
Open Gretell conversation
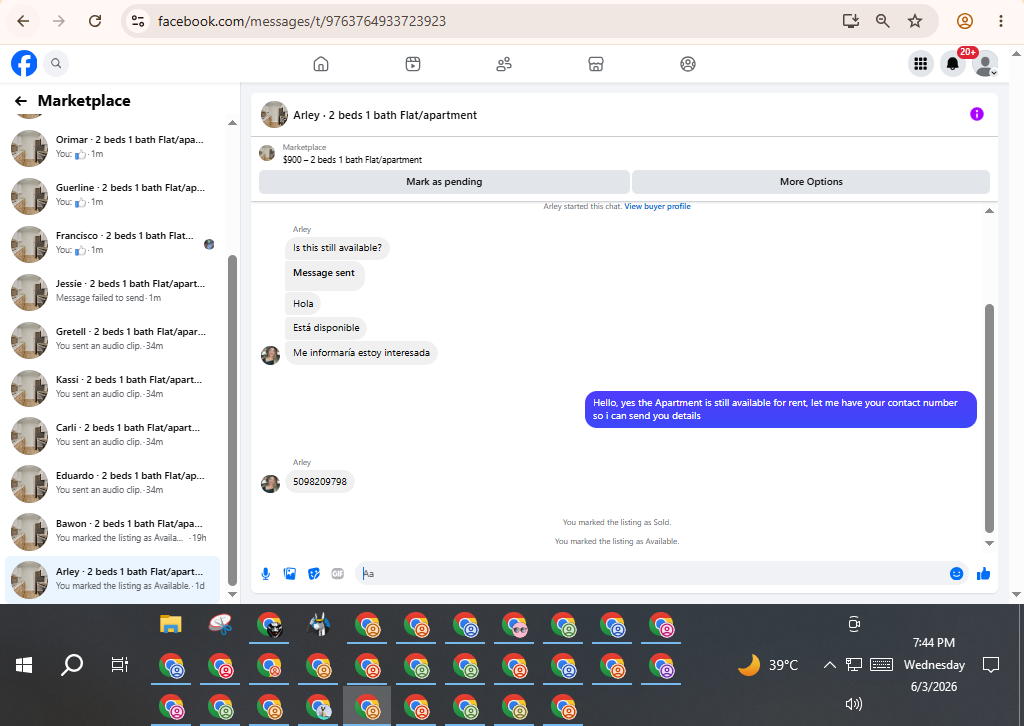112,339
